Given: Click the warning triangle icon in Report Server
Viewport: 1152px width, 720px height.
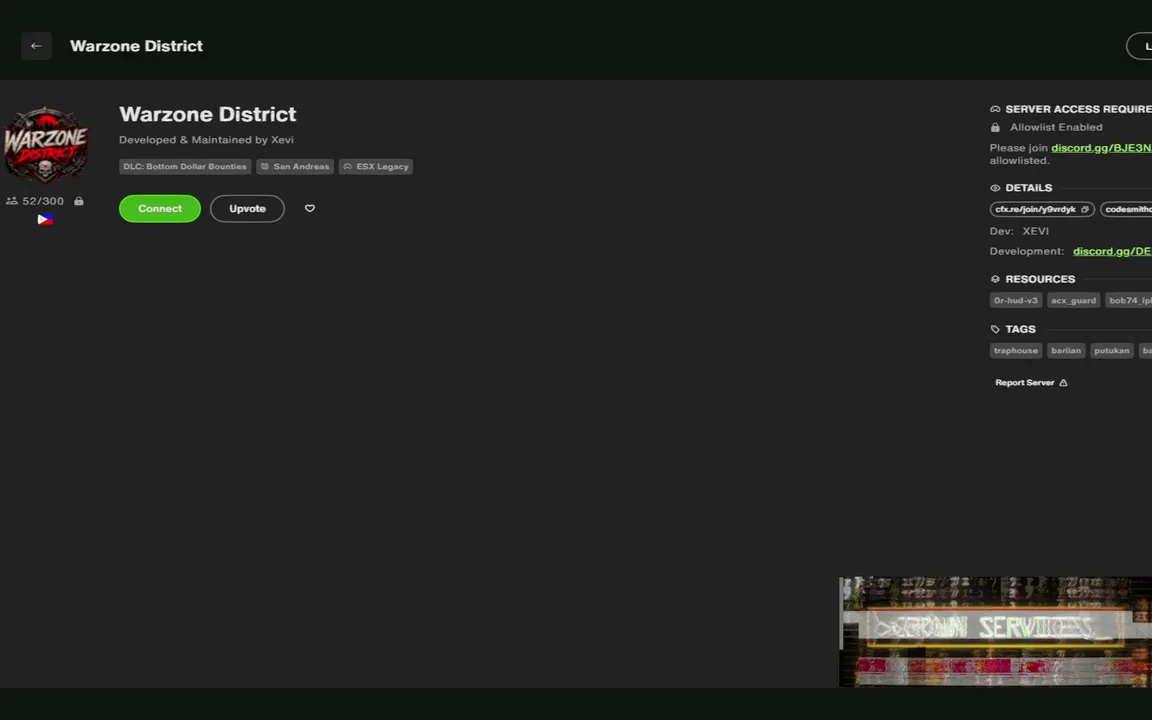Looking at the screenshot, I should (x=1063, y=383).
